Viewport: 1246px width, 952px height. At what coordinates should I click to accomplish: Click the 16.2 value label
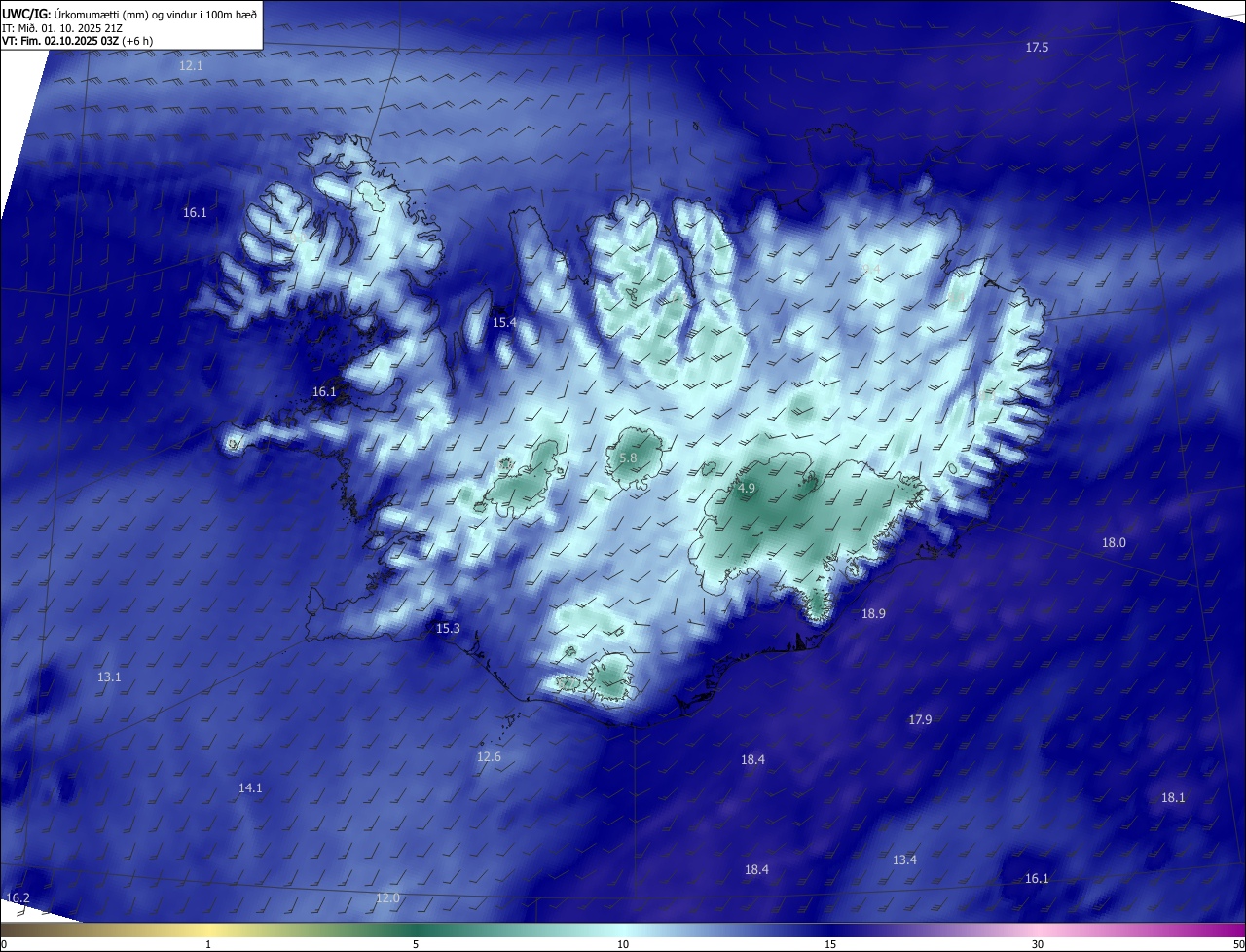click(x=18, y=897)
